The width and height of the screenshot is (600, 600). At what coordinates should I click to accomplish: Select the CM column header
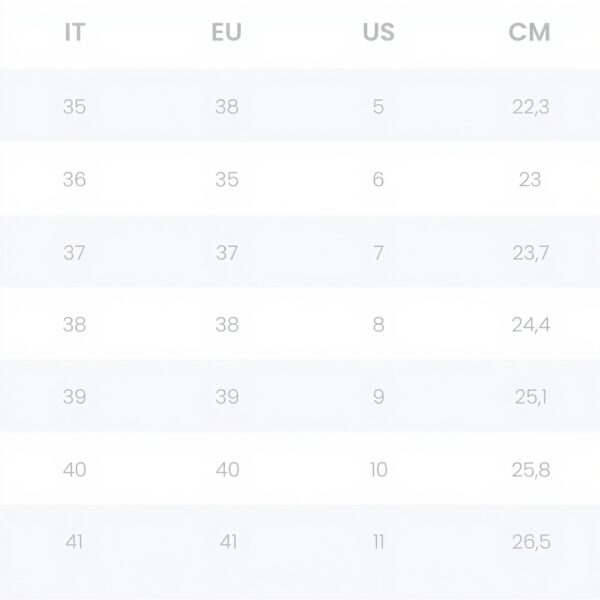pyautogui.click(x=530, y=32)
